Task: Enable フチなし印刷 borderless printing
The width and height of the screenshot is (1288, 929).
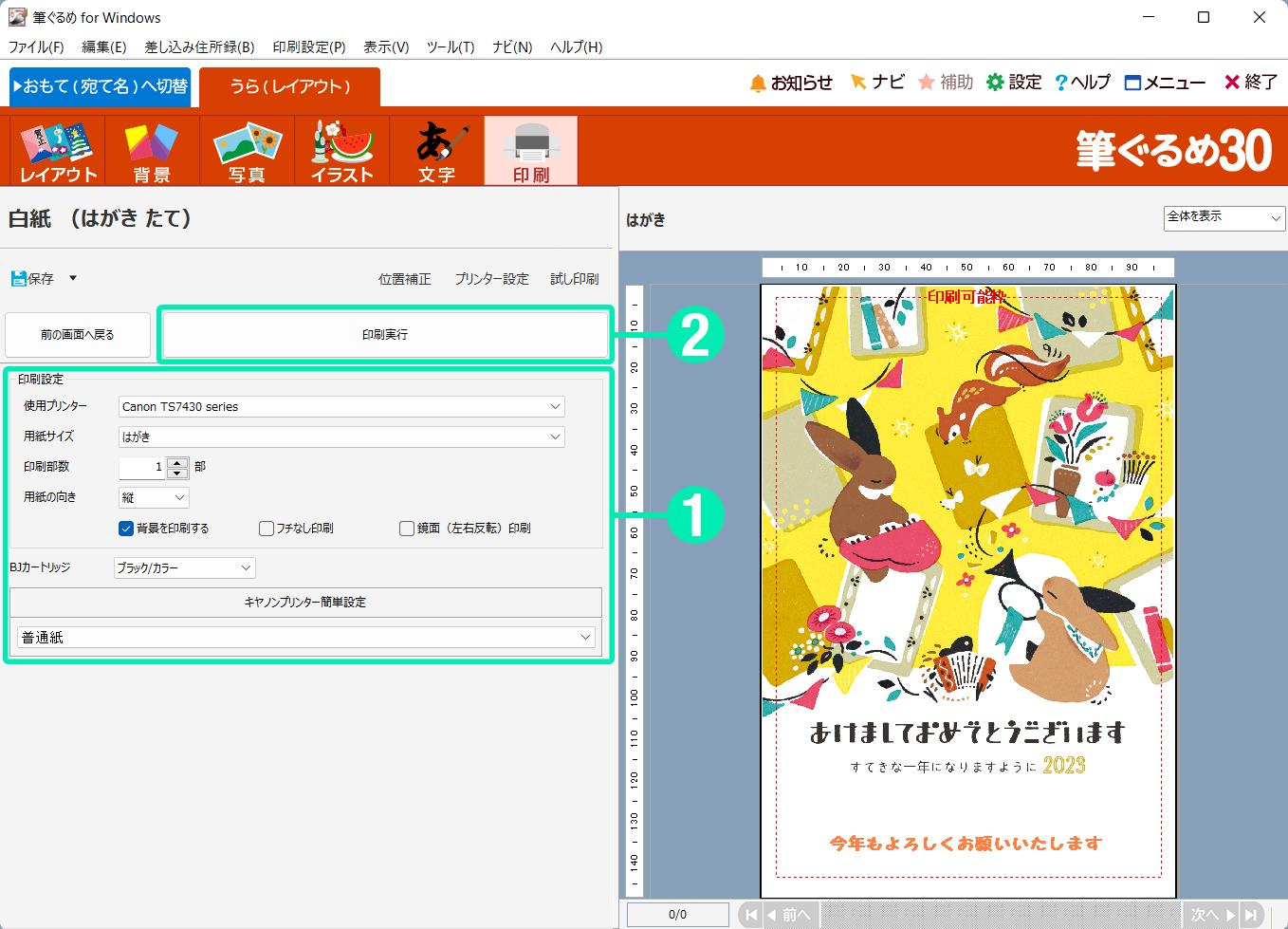Action: 267,529
